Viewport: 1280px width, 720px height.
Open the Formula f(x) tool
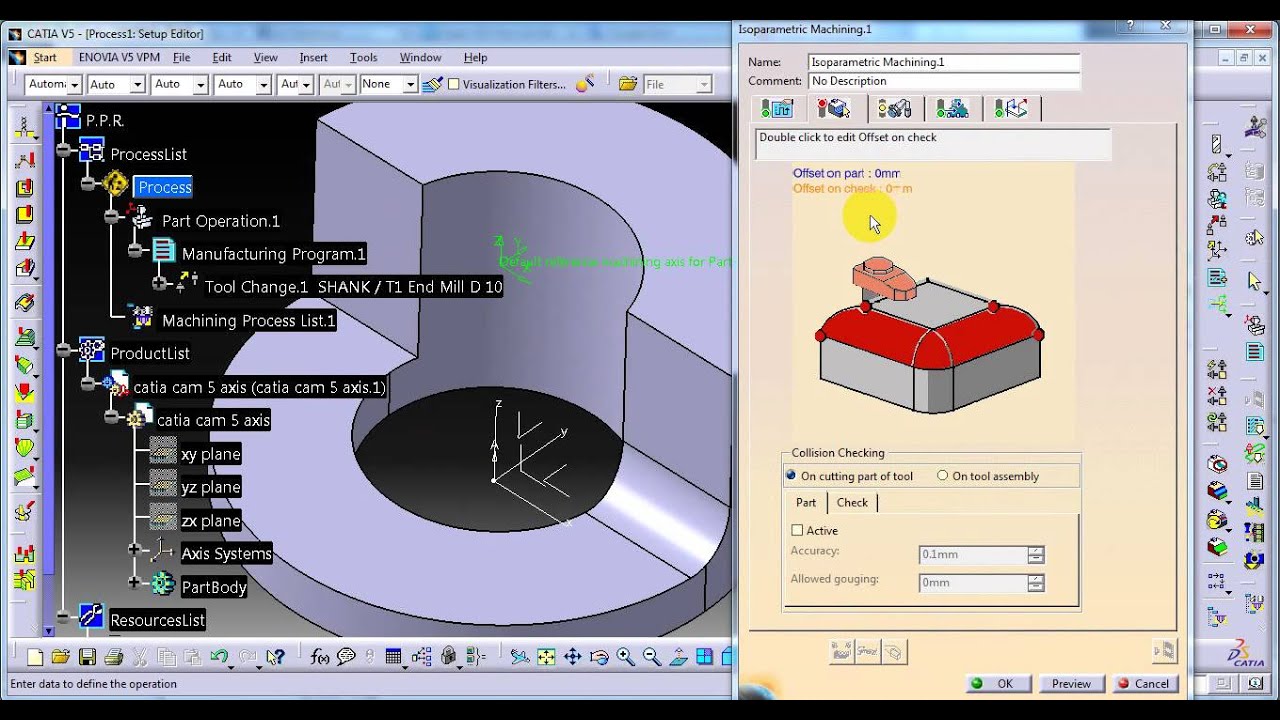pos(320,657)
